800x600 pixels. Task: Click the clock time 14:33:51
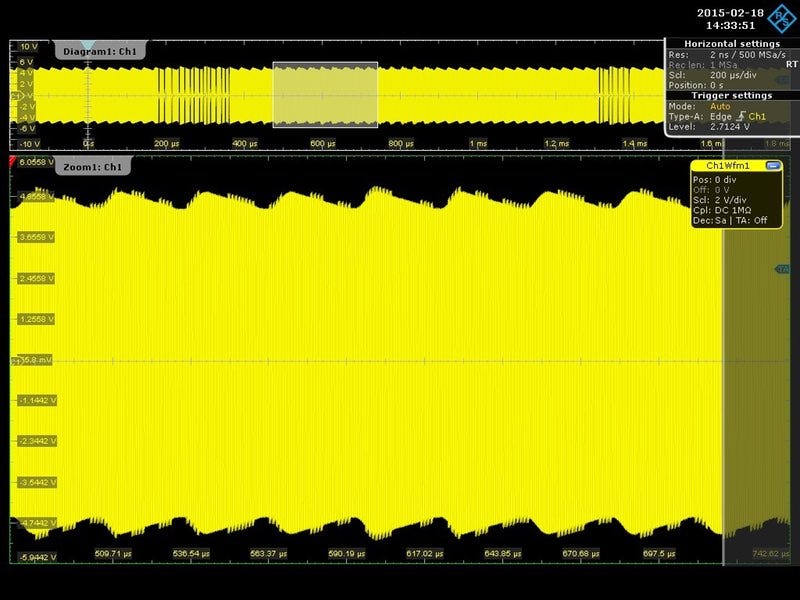click(730, 25)
